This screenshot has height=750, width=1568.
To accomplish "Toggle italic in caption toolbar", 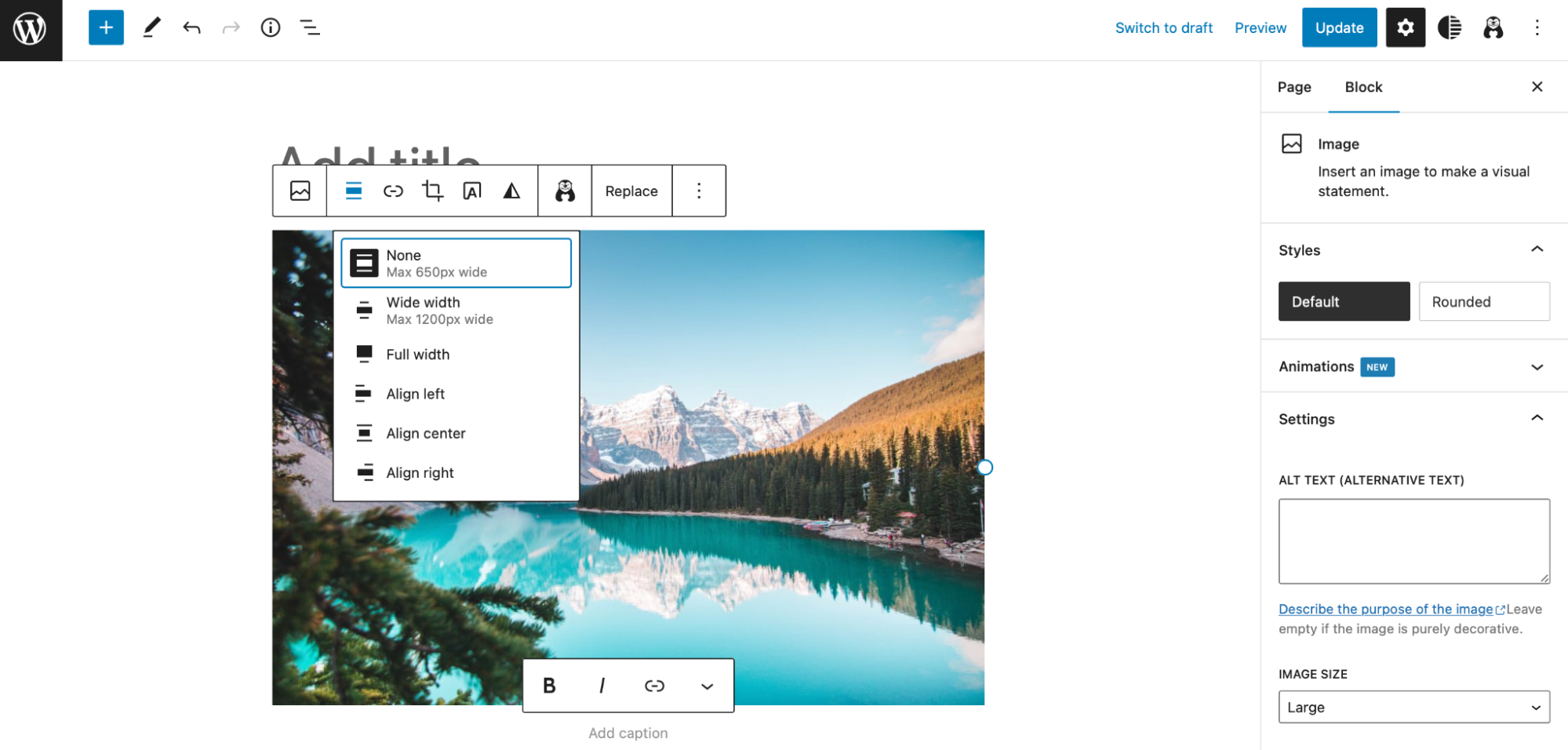I will (x=602, y=686).
